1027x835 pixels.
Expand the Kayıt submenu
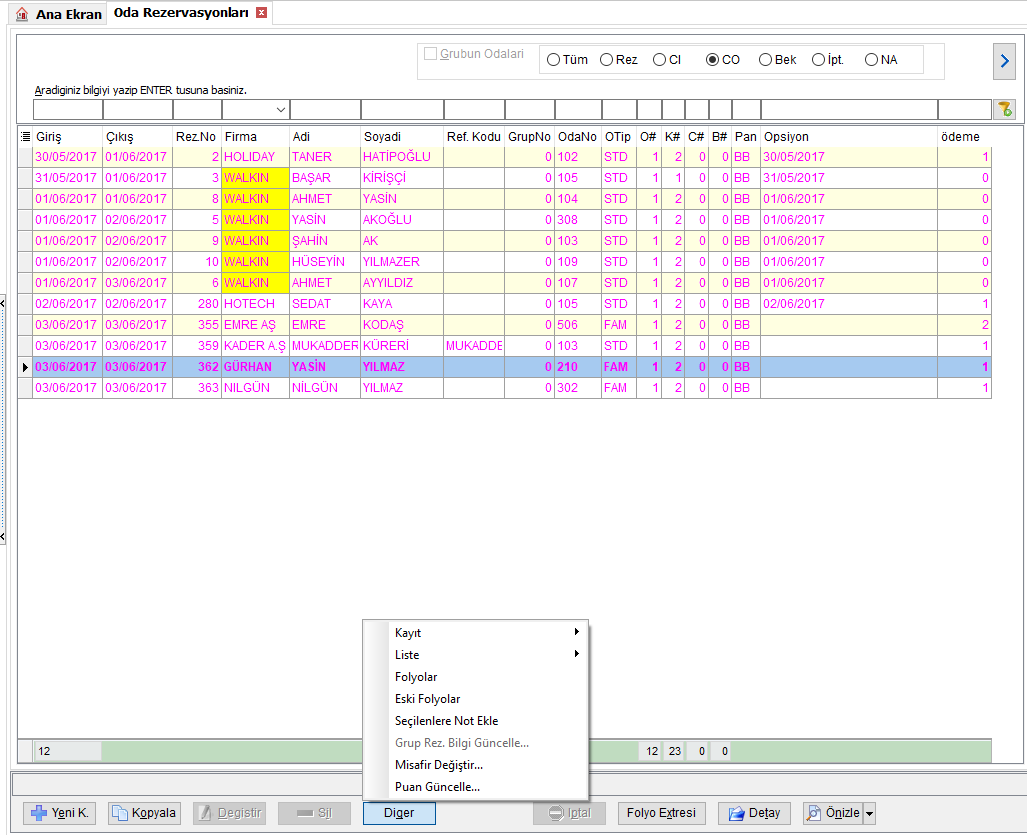476,633
